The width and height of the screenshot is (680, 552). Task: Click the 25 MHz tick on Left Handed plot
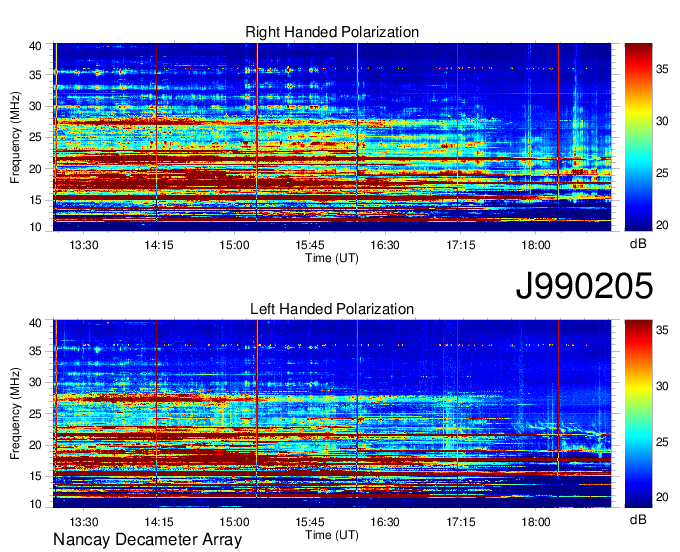pos(36,414)
